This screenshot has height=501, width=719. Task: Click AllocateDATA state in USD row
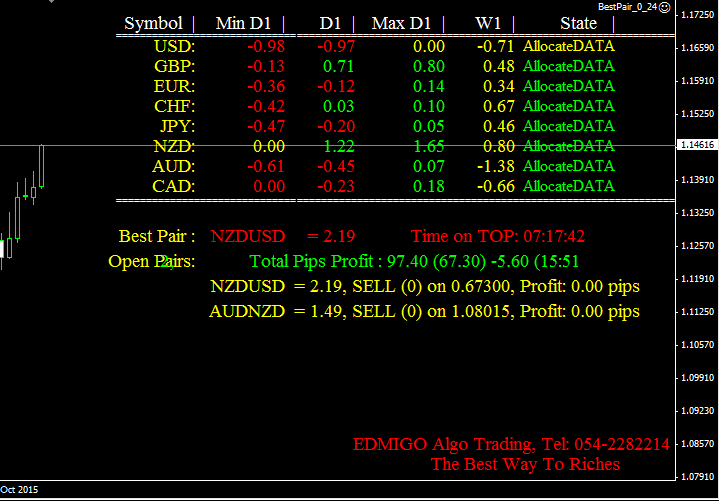tap(569, 46)
